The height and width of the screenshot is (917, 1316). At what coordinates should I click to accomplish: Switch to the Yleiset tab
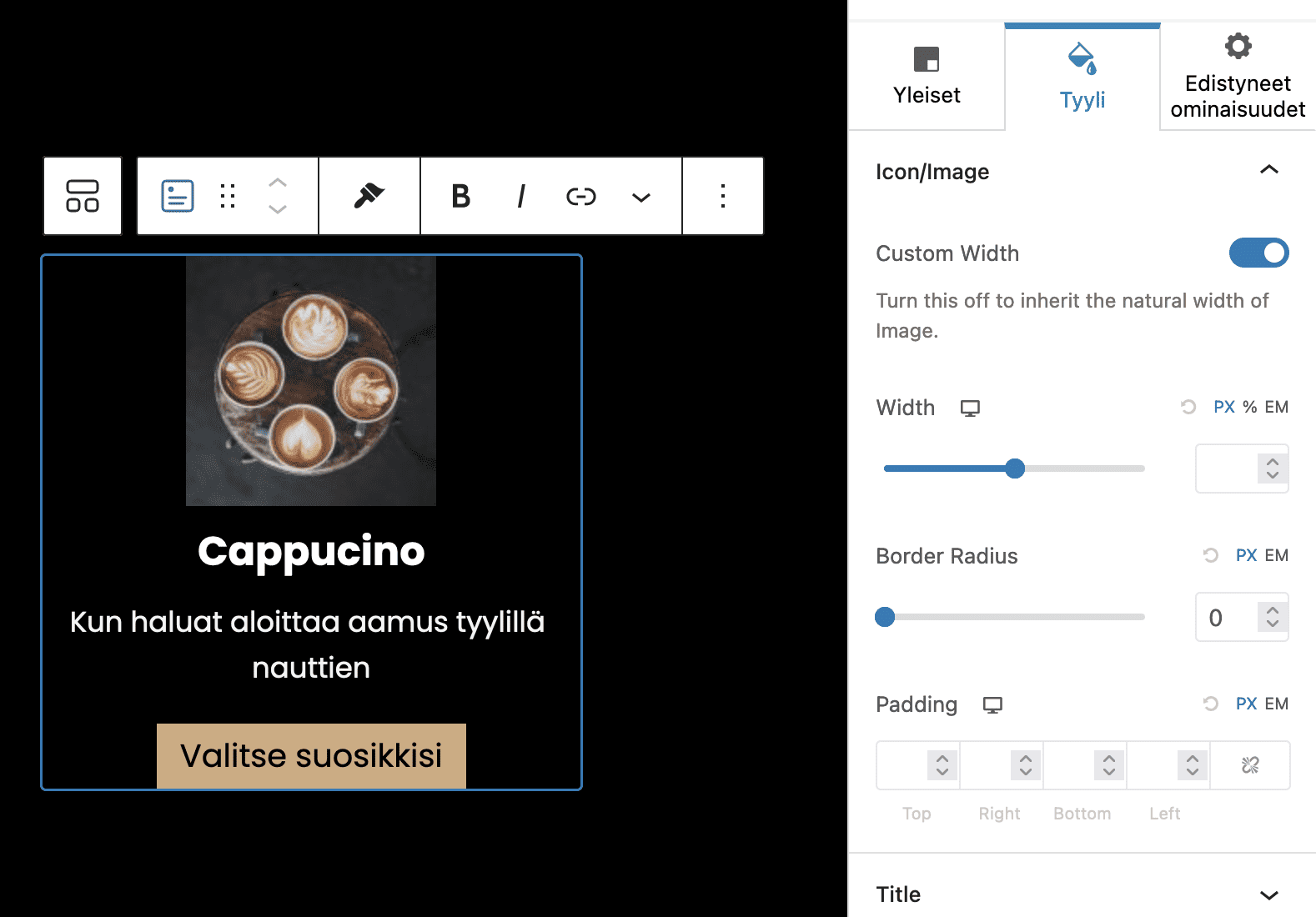pyautogui.click(x=927, y=77)
